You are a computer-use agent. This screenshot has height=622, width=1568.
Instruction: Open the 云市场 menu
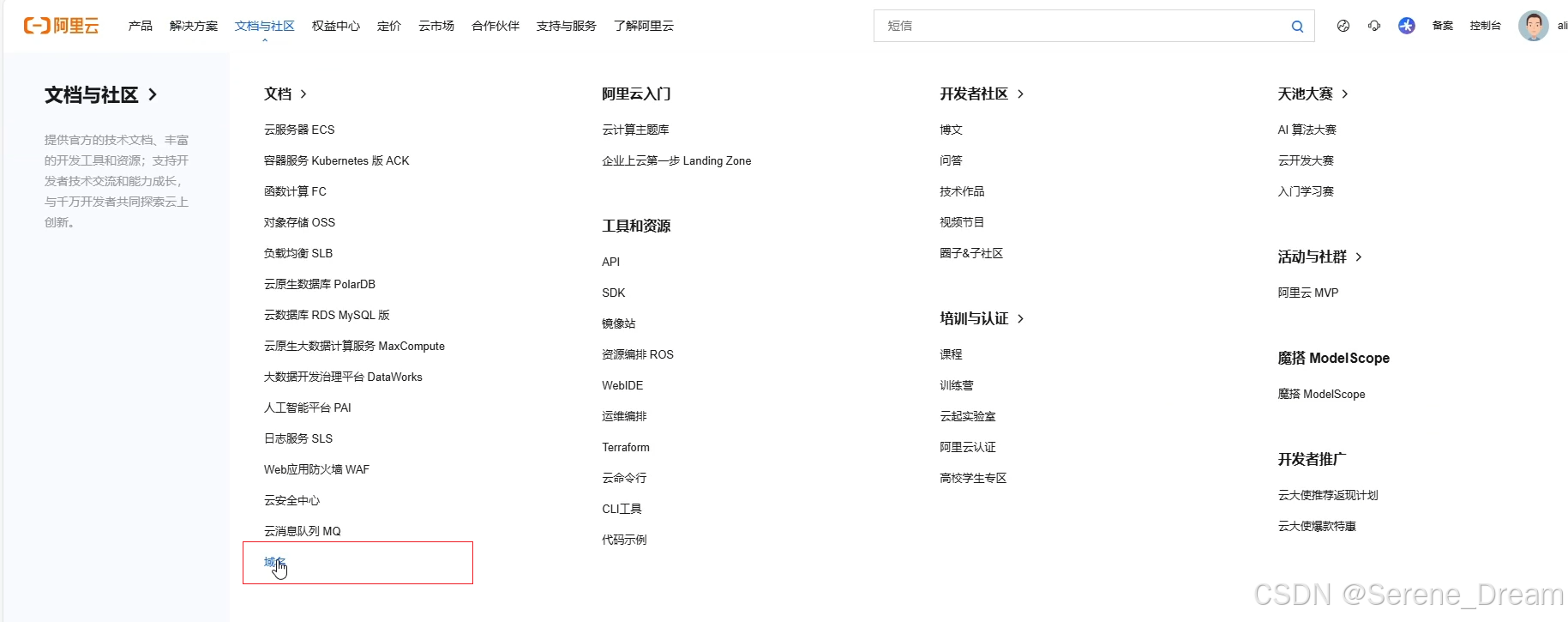click(x=436, y=26)
